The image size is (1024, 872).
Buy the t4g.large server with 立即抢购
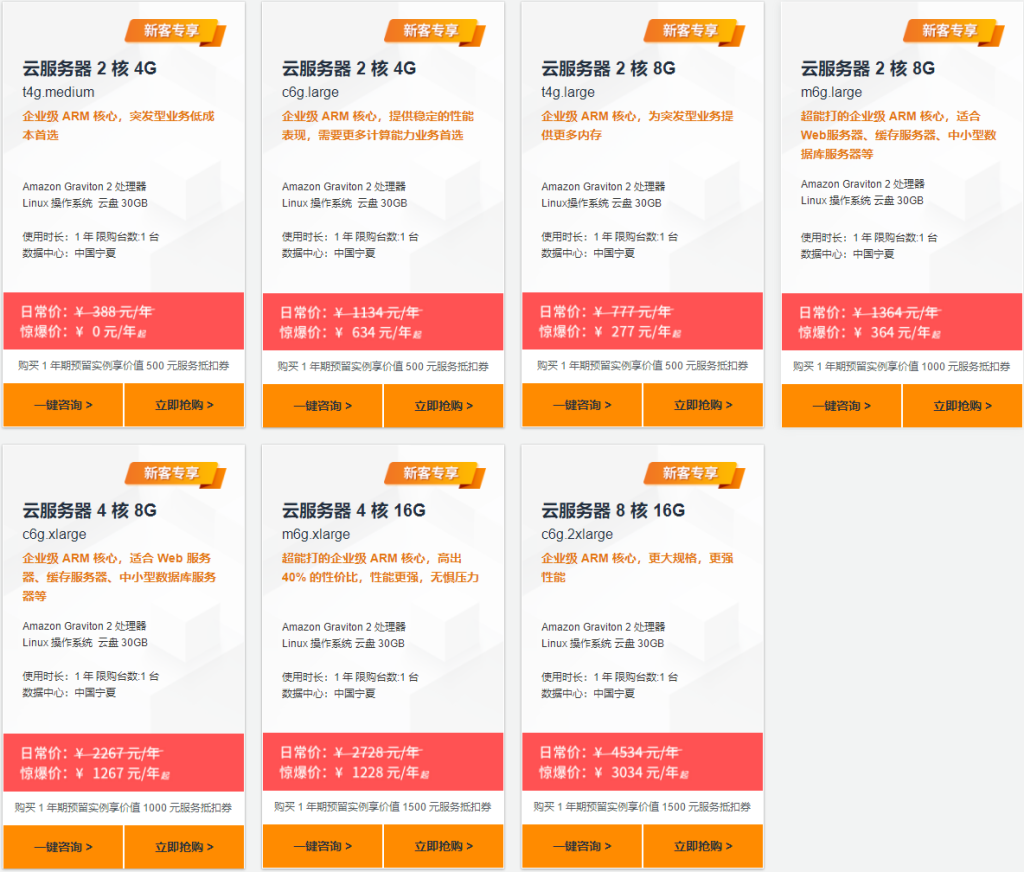(703, 405)
